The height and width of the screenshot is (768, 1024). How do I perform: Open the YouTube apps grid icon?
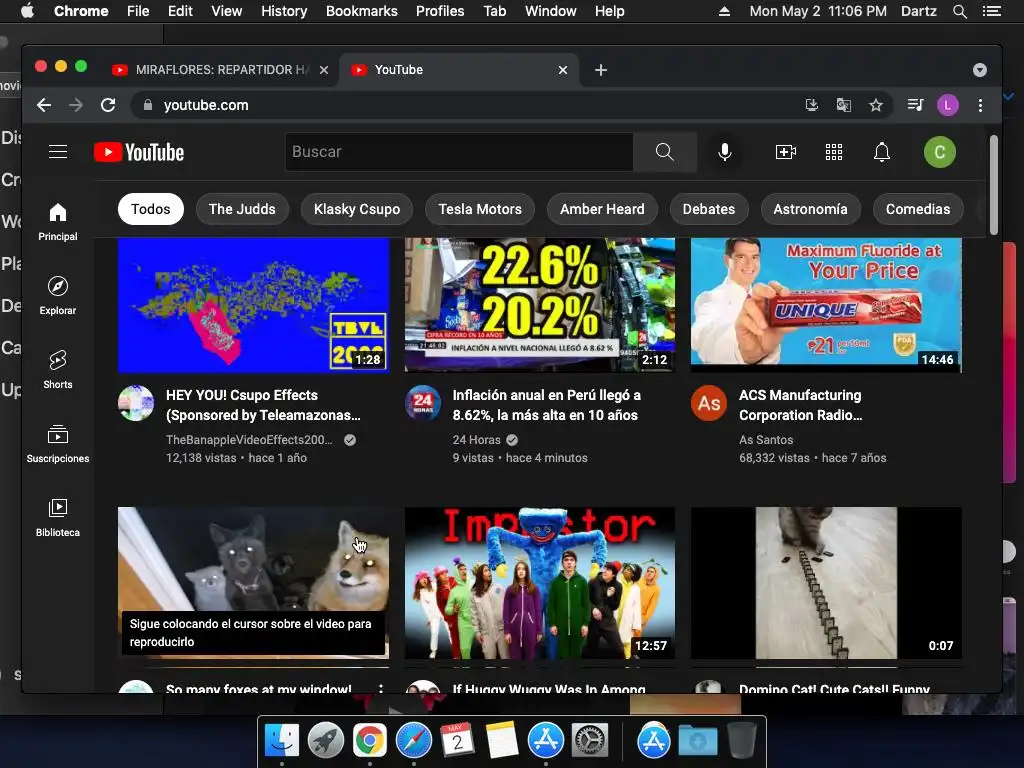click(834, 152)
